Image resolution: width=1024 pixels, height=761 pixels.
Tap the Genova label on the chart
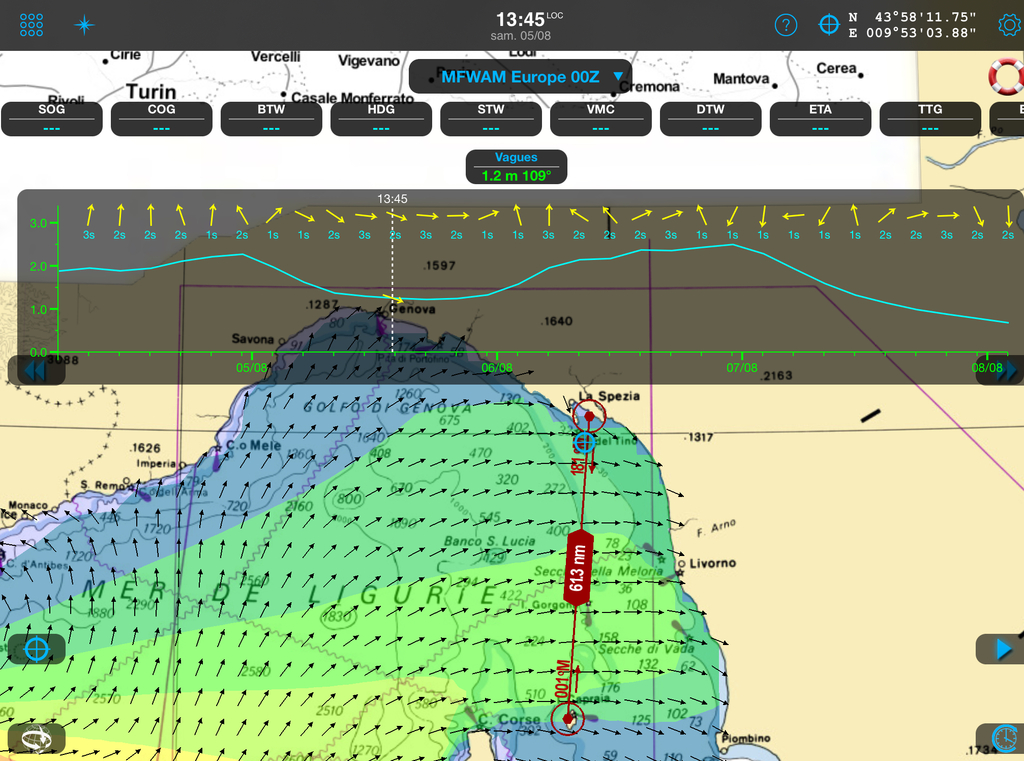click(412, 309)
